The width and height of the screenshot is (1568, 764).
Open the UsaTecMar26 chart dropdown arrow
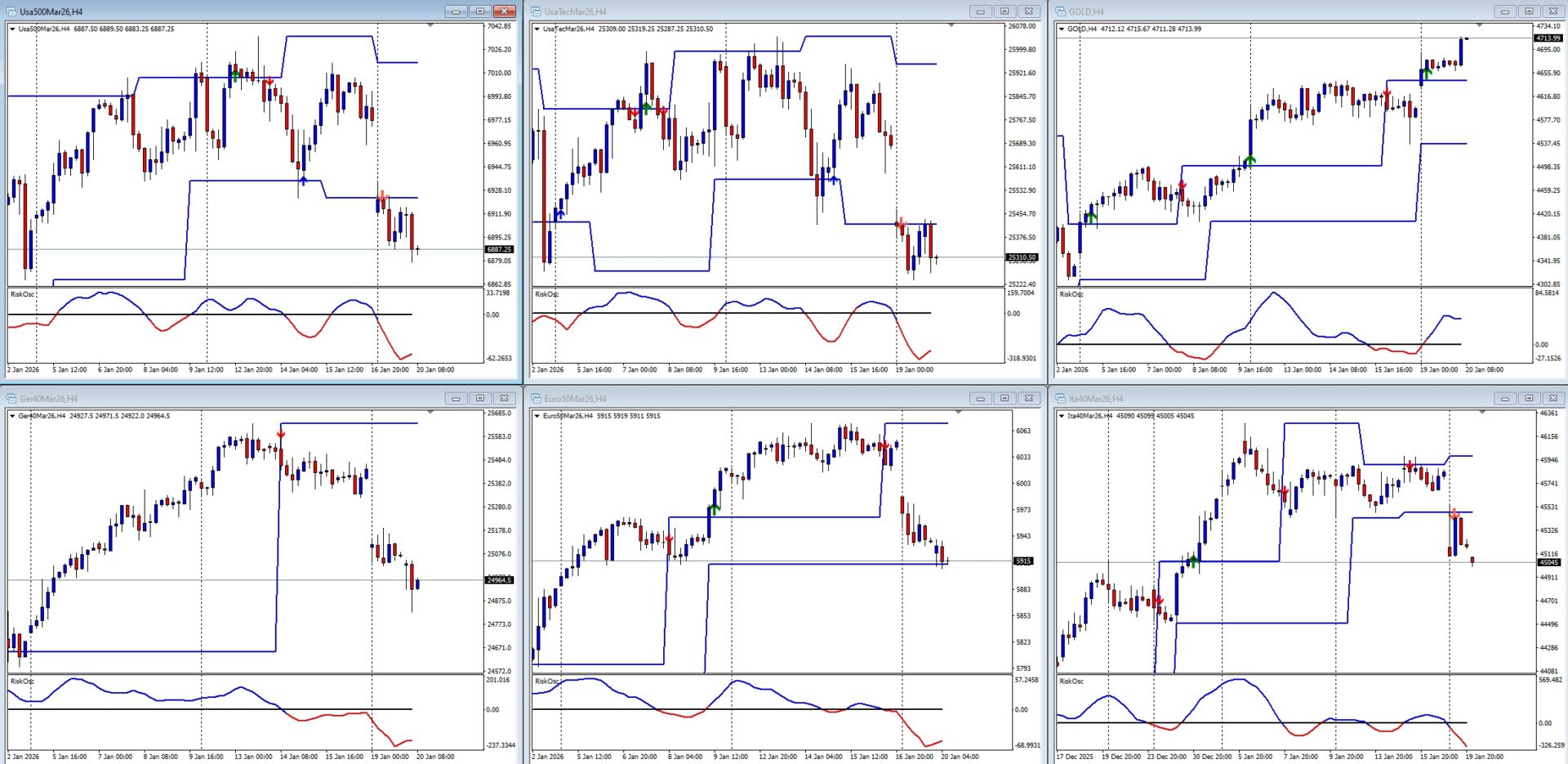coord(537,29)
